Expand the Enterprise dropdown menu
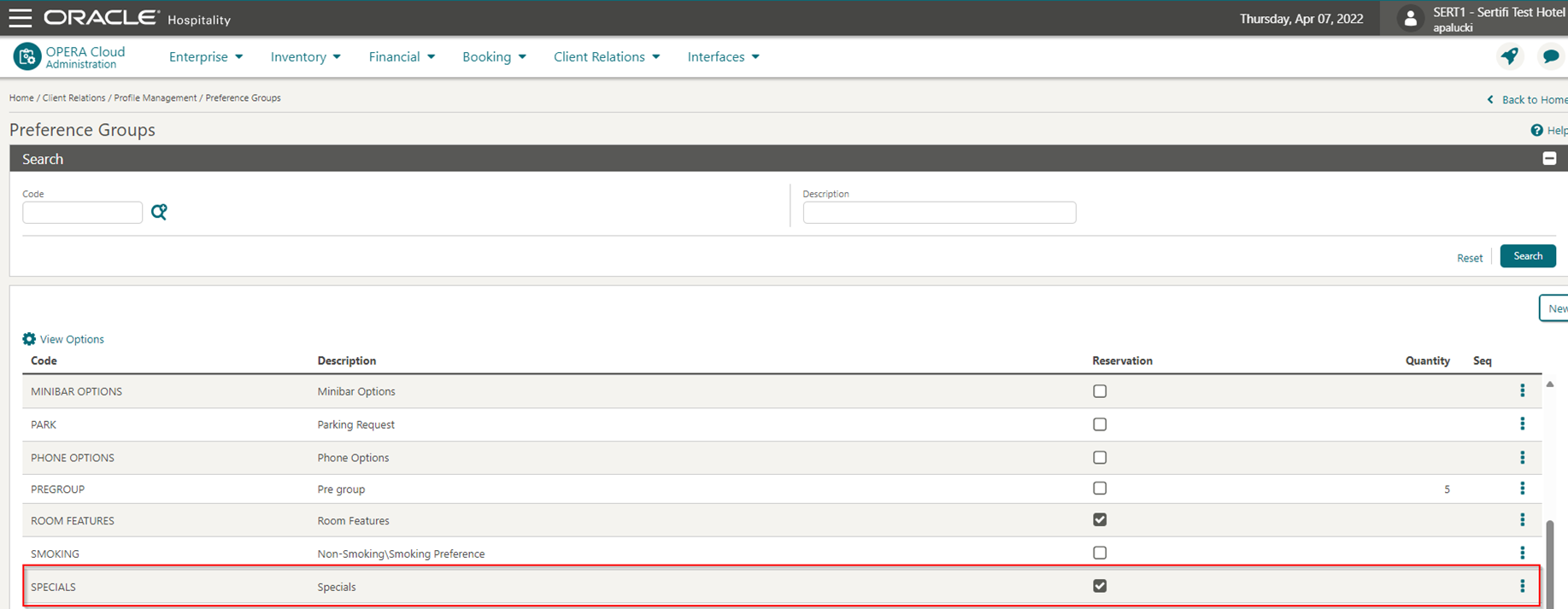The height and width of the screenshot is (609, 1568). point(206,56)
